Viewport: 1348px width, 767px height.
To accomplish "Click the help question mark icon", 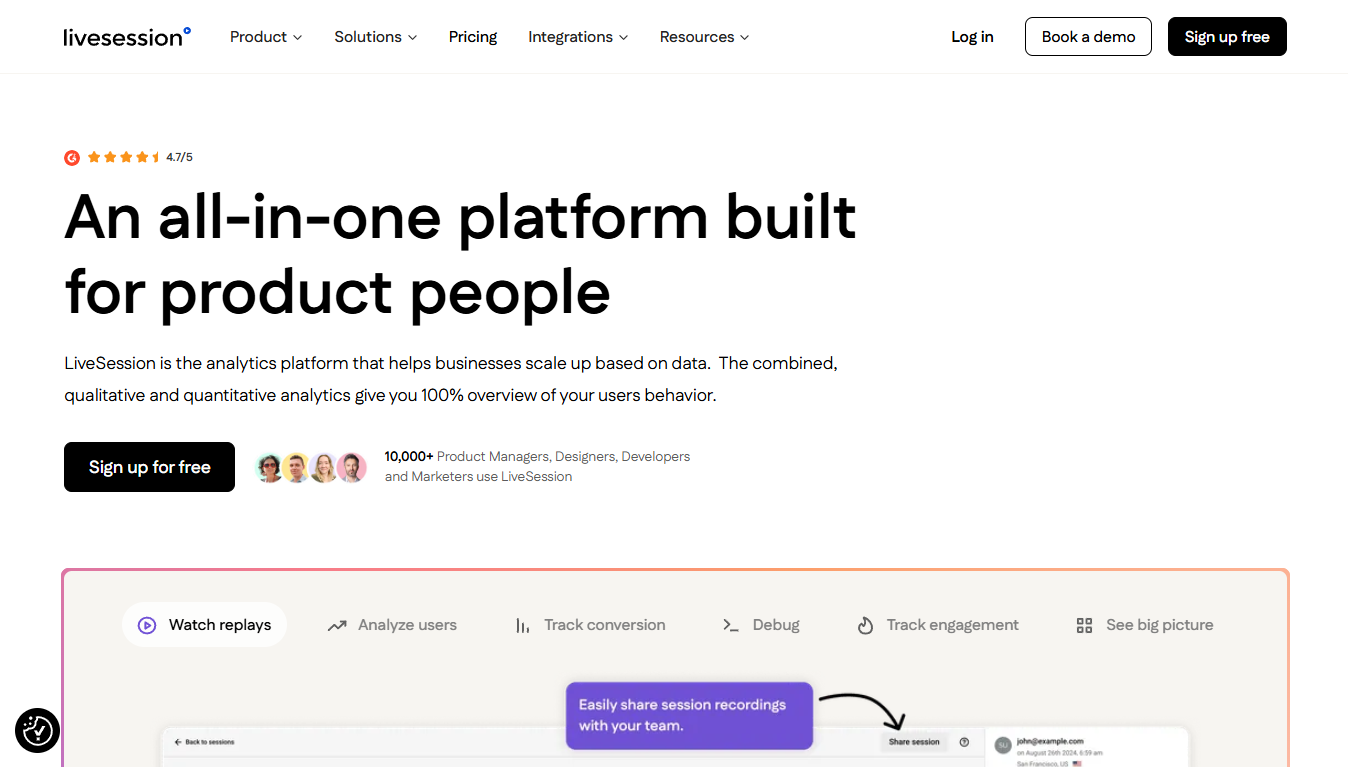I will coord(964,742).
